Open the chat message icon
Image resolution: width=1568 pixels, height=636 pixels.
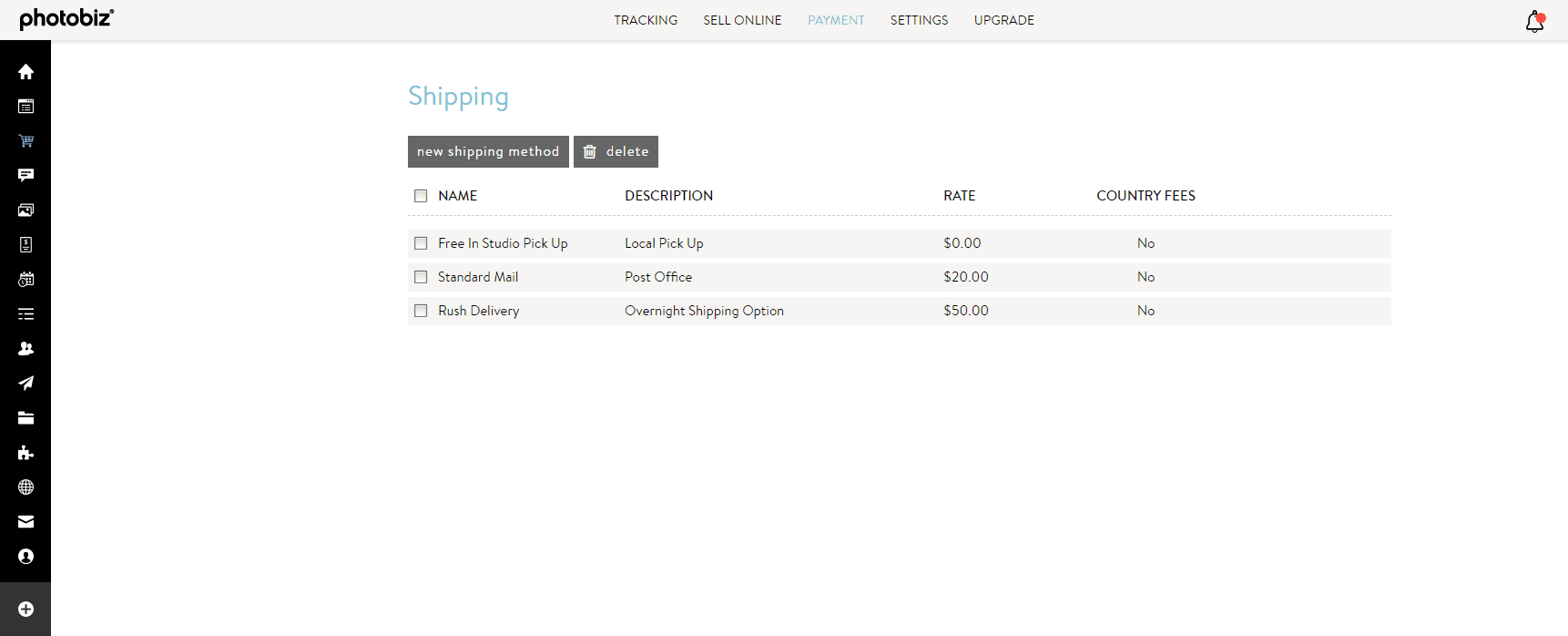coord(25,175)
